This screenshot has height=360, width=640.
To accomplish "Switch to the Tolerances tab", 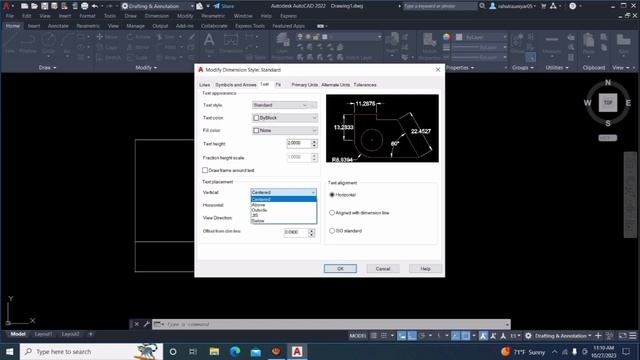I will (x=365, y=85).
